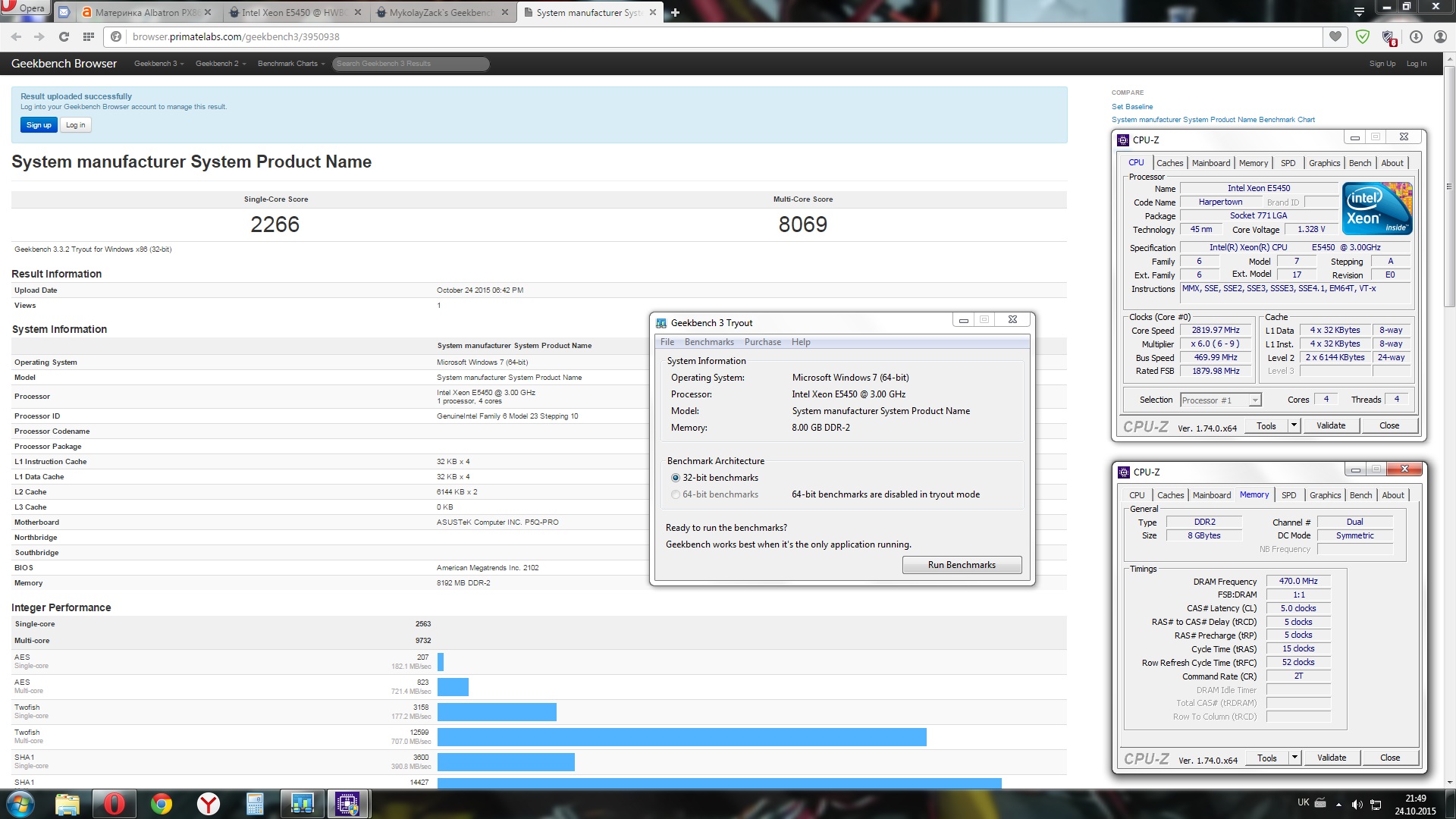Open About tab in lower CPU-Z
Image resolution: width=1456 pixels, height=819 pixels.
tap(1392, 495)
